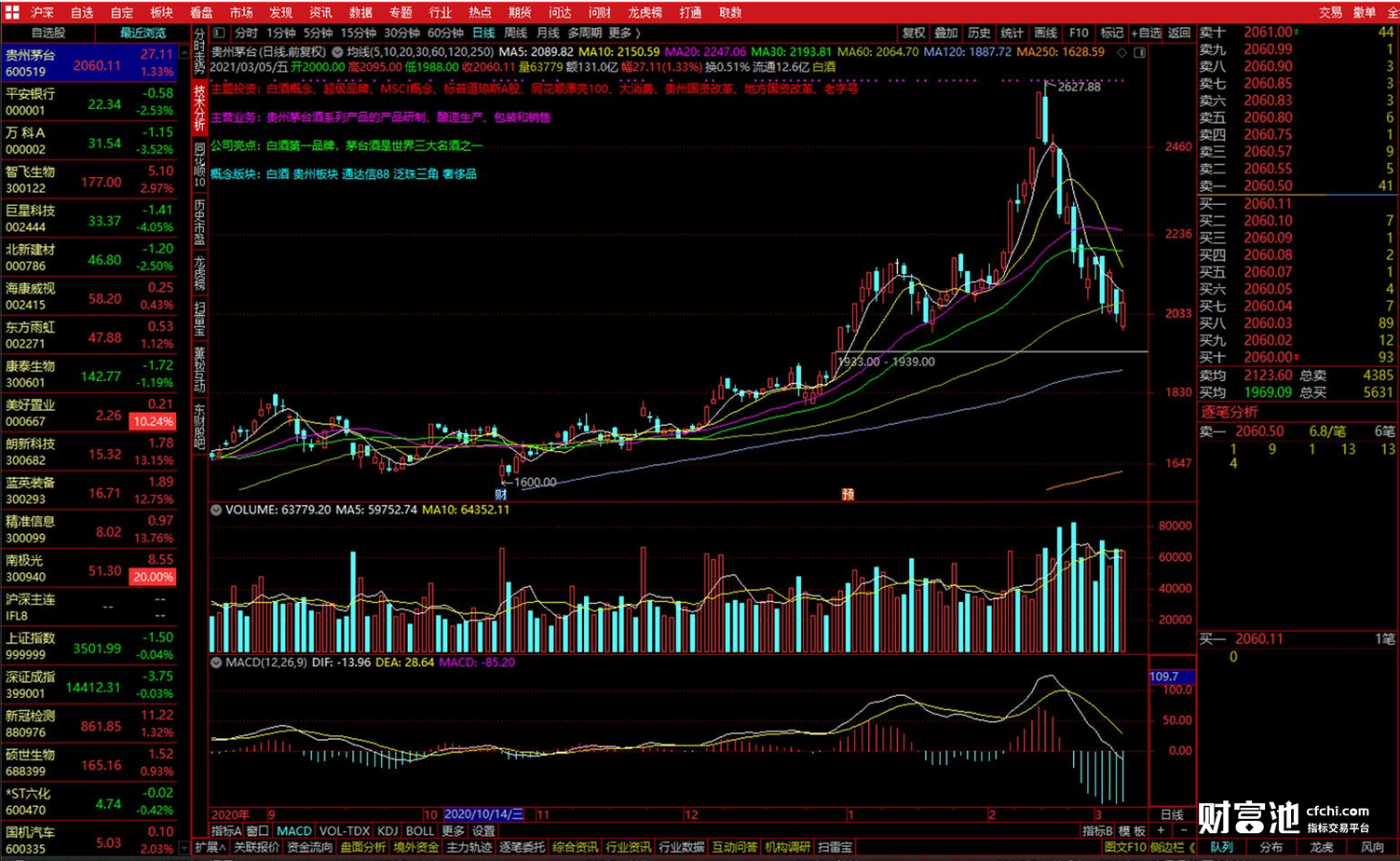Open the 资金流向 bottom tab
Screen dimensions: 1400x861
309,847
